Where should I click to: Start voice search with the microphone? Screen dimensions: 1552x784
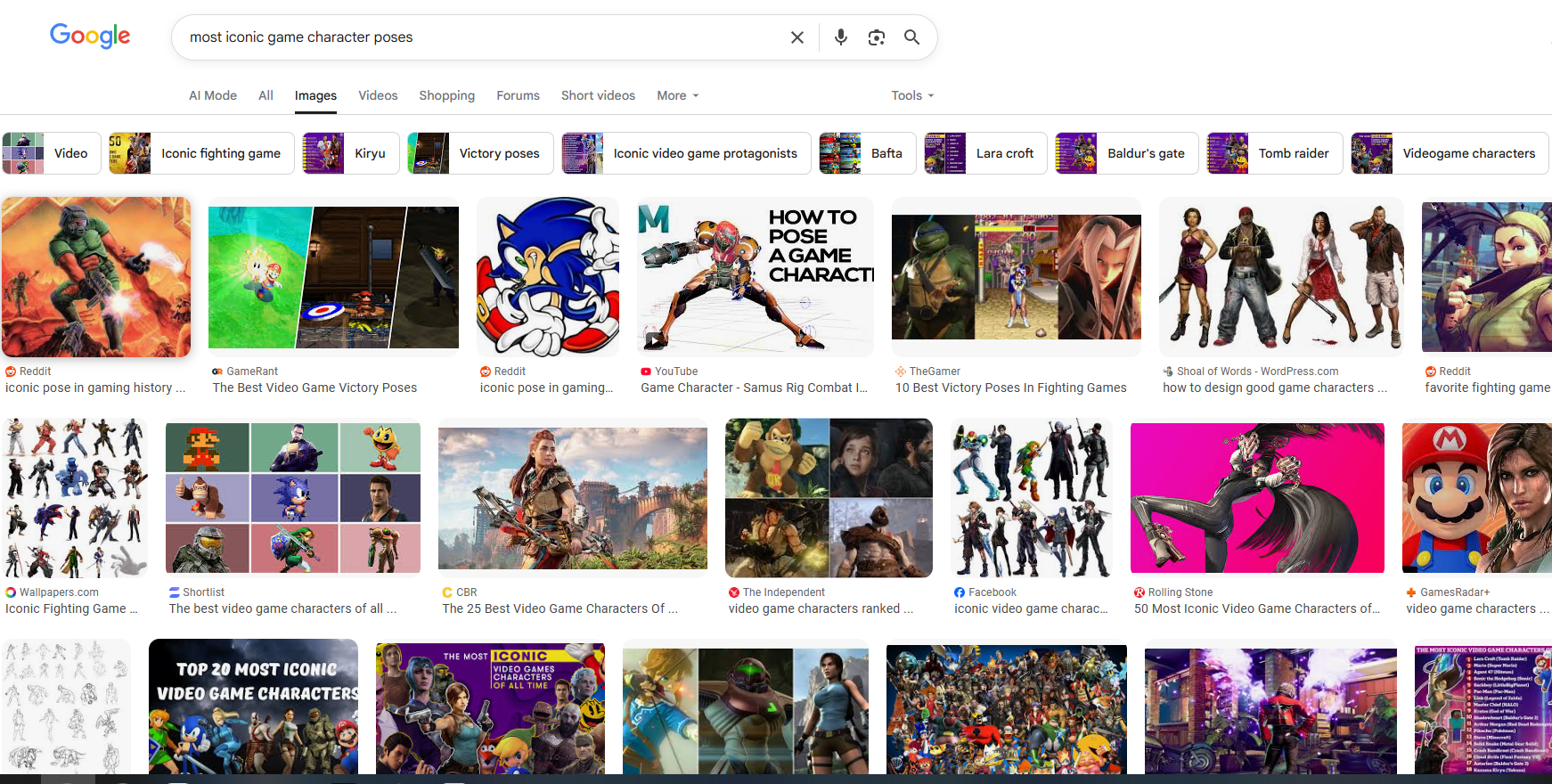[x=840, y=37]
